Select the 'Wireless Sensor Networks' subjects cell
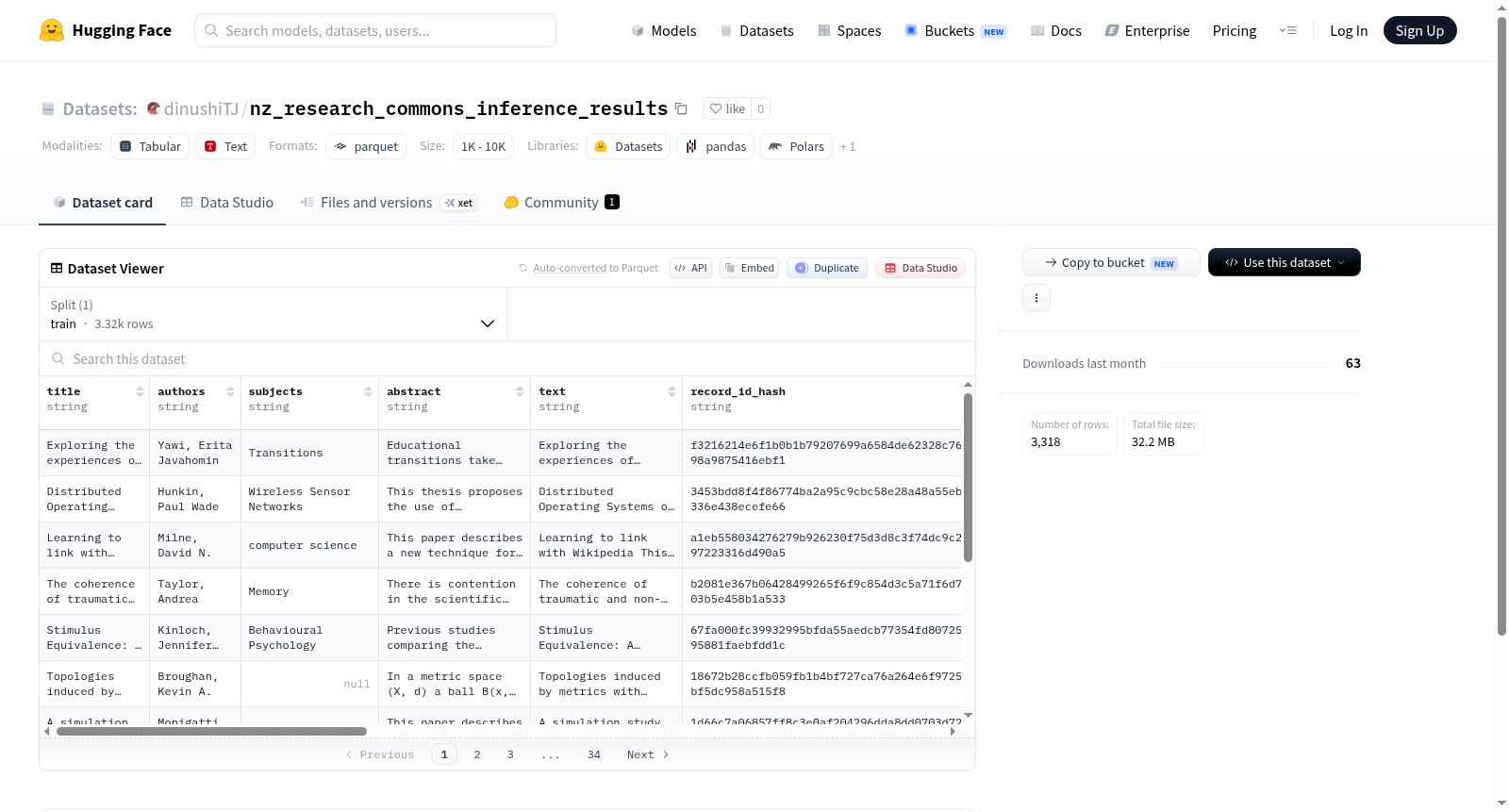 tap(309, 499)
